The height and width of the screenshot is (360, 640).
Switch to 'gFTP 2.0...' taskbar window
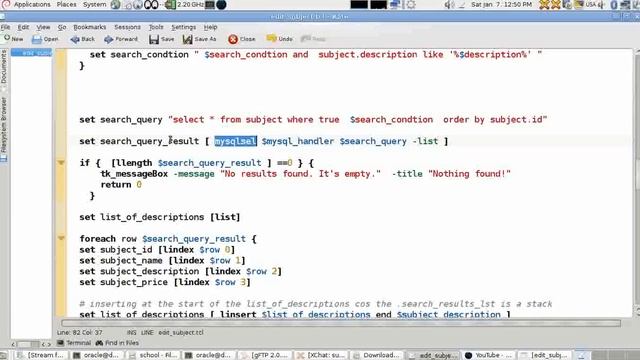coord(264,355)
